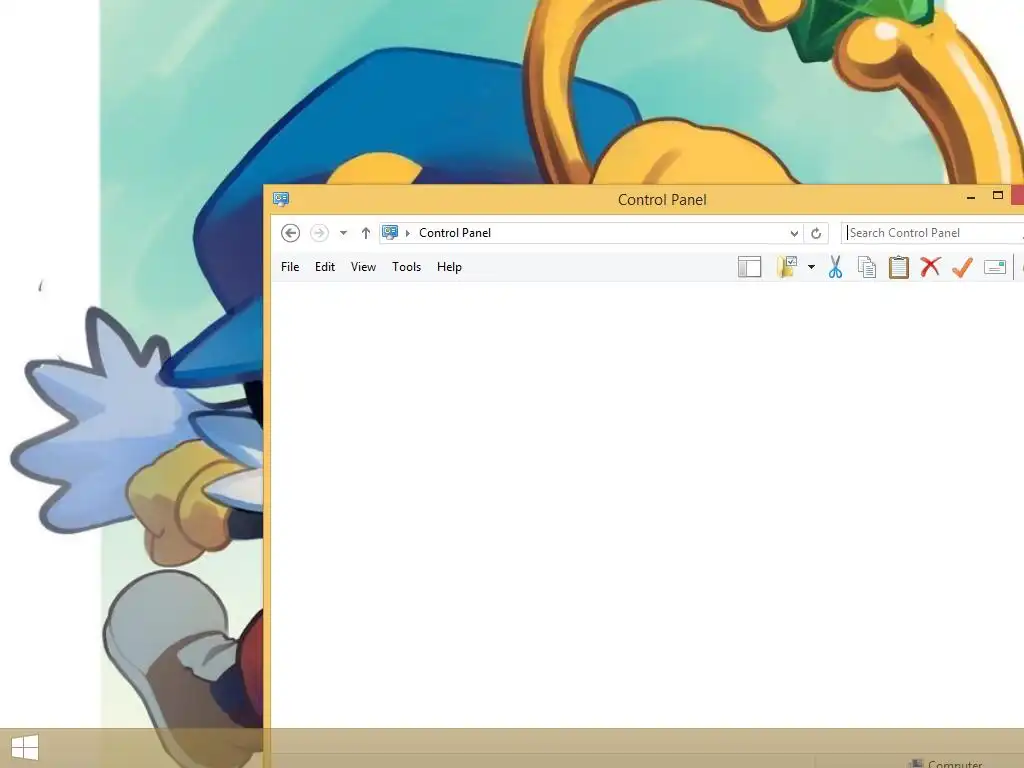Select the Control Panel breadcrumb text
Viewport: 1024px width, 768px height.
[x=455, y=233]
